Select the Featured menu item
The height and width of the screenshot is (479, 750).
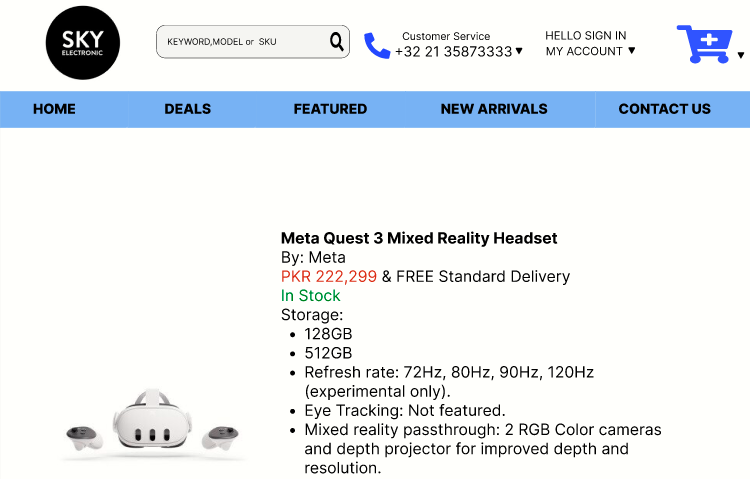pos(330,109)
